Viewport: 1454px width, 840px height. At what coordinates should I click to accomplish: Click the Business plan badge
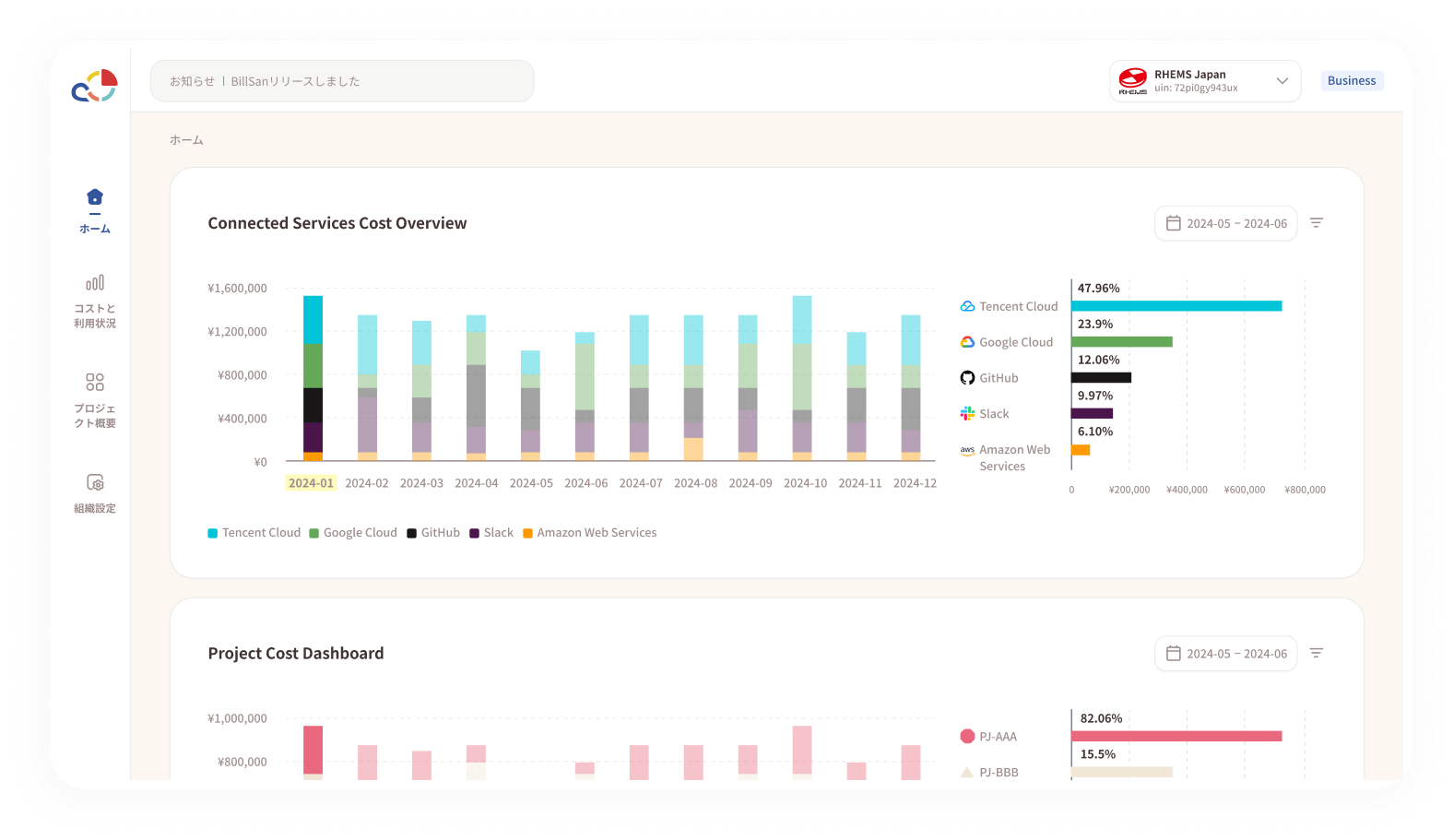[x=1351, y=81]
